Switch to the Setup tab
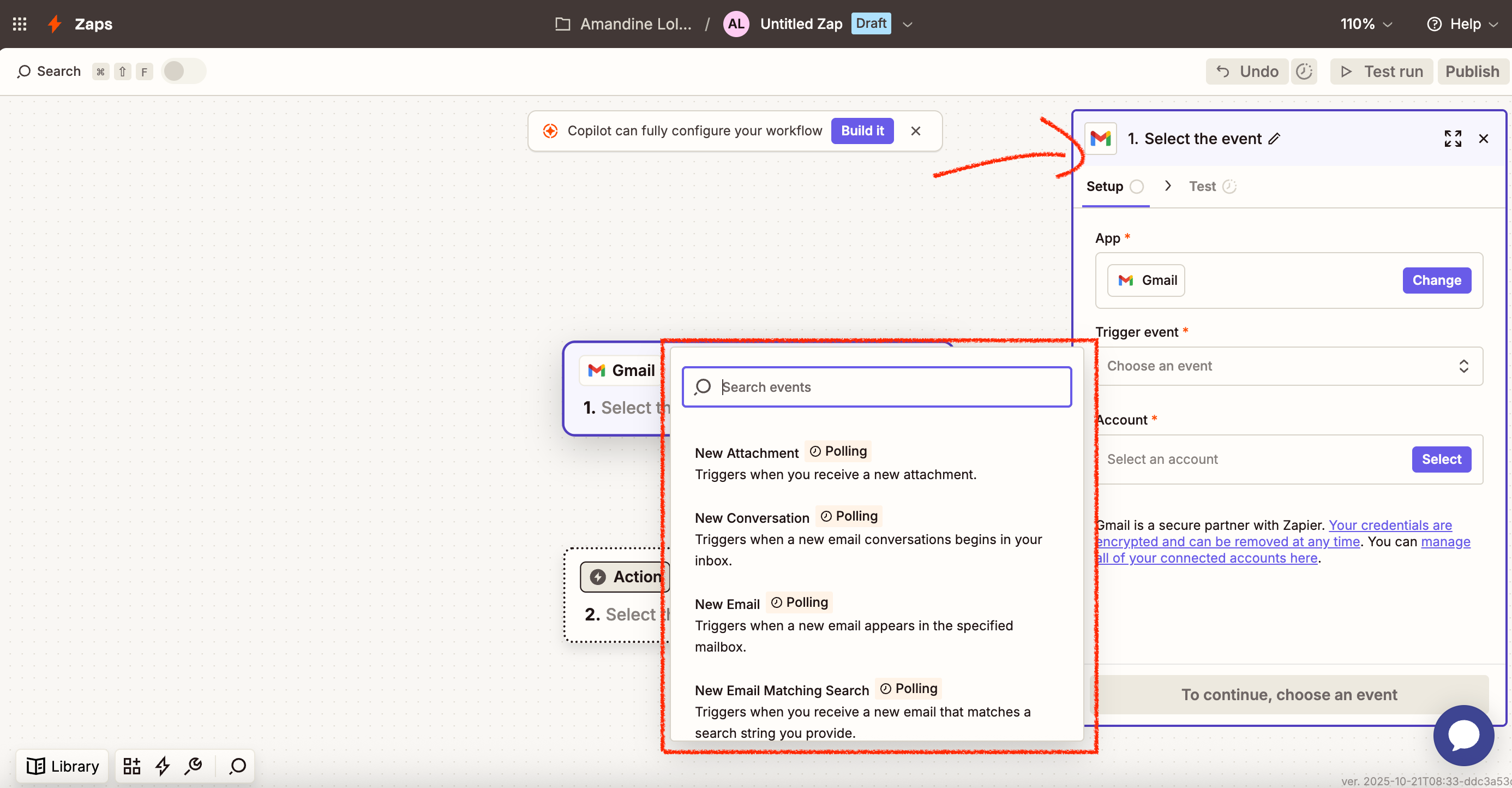The width and height of the screenshot is (1512, 788). click(1114, 186)
